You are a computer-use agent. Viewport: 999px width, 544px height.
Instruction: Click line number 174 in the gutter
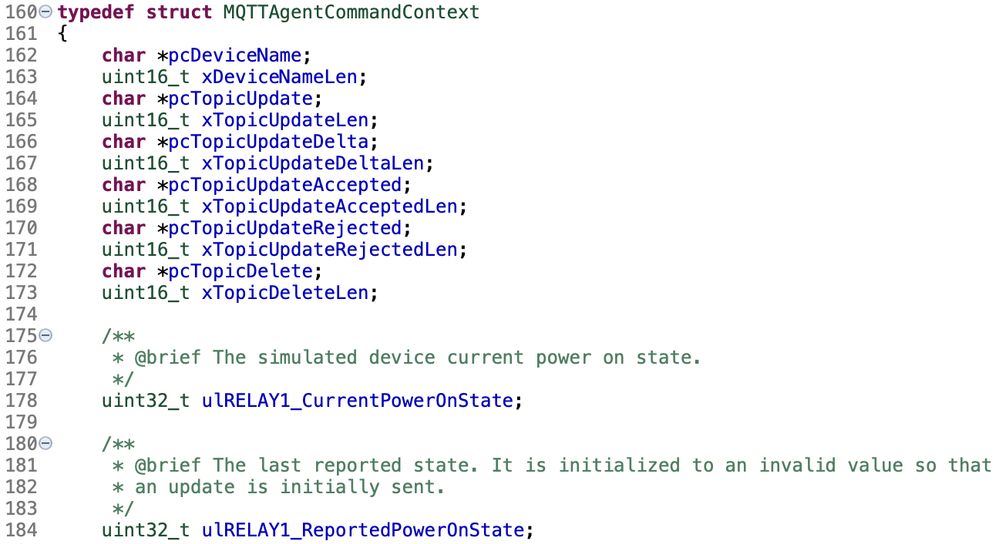[21, 314]
